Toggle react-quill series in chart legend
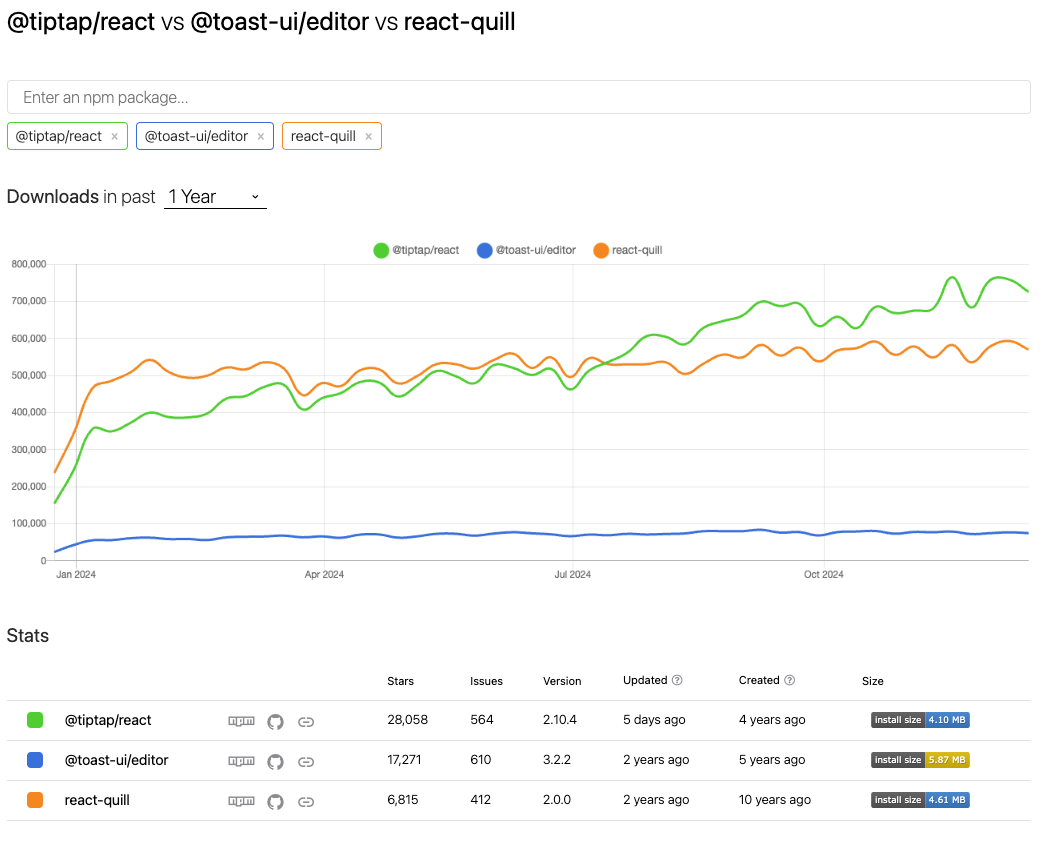The width and height of the screenshot is (1053, 846). pos(628,250)
